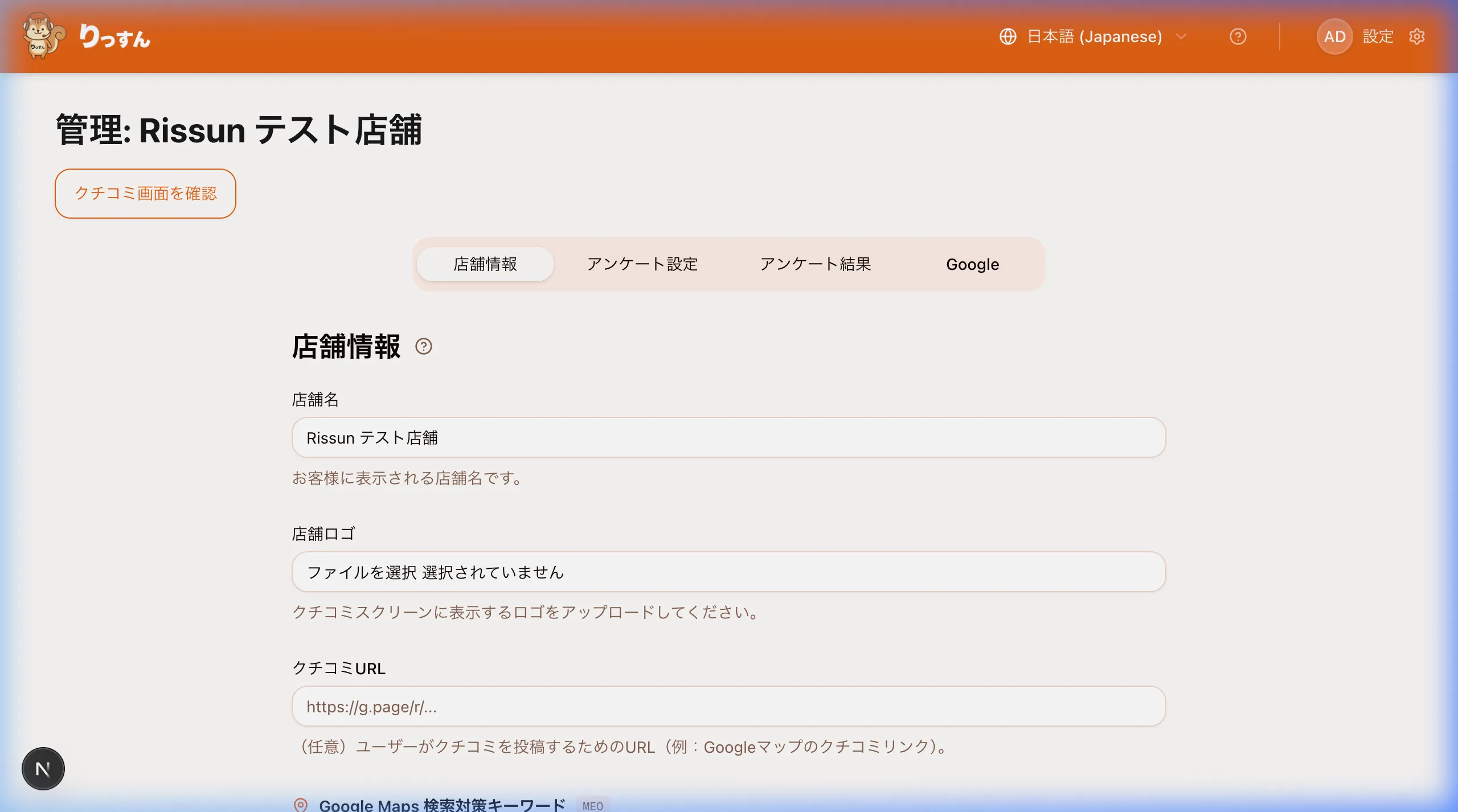Click the 店舗ロゴ label
Screen dimensions: 1458x812
(x=323, y=534)
